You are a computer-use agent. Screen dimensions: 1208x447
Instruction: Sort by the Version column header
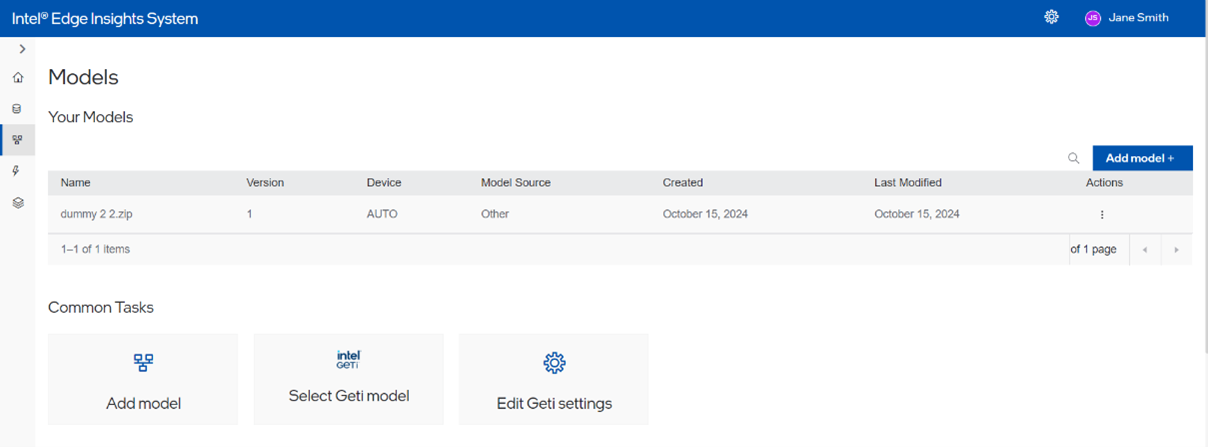tap(265, 183)
